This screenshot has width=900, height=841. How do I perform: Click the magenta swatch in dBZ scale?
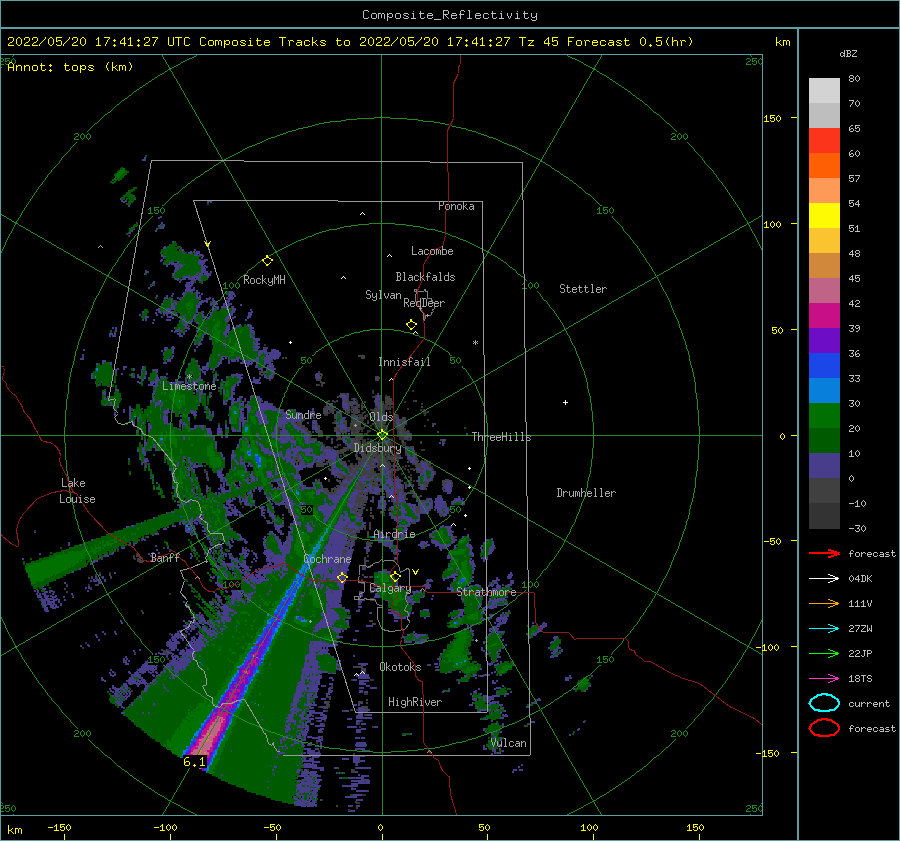pyautogui.click(x=824, y=315)
